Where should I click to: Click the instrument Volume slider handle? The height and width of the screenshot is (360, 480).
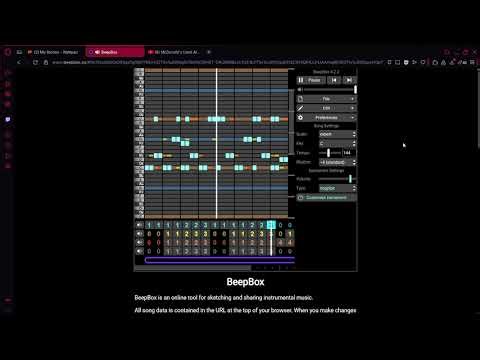click(350, 179)
